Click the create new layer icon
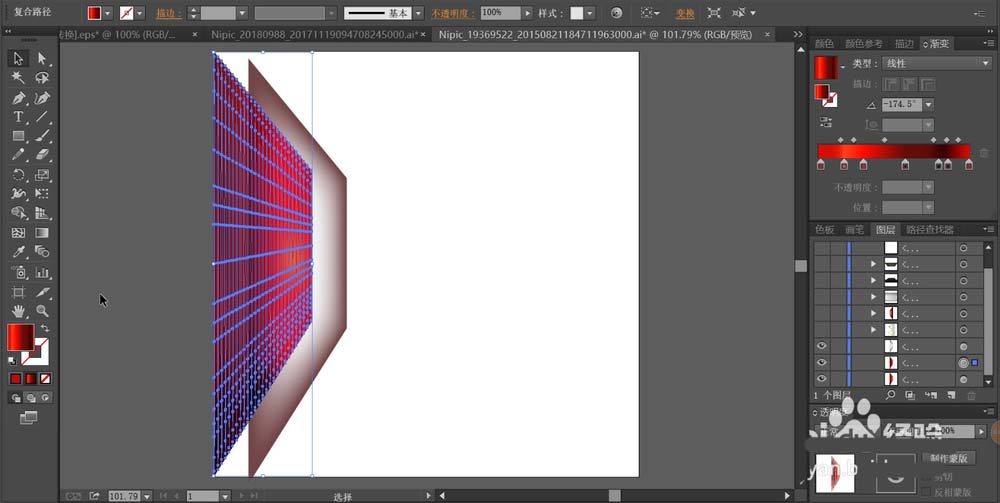This screenshot has width=1000, height=503. [950, 396]
